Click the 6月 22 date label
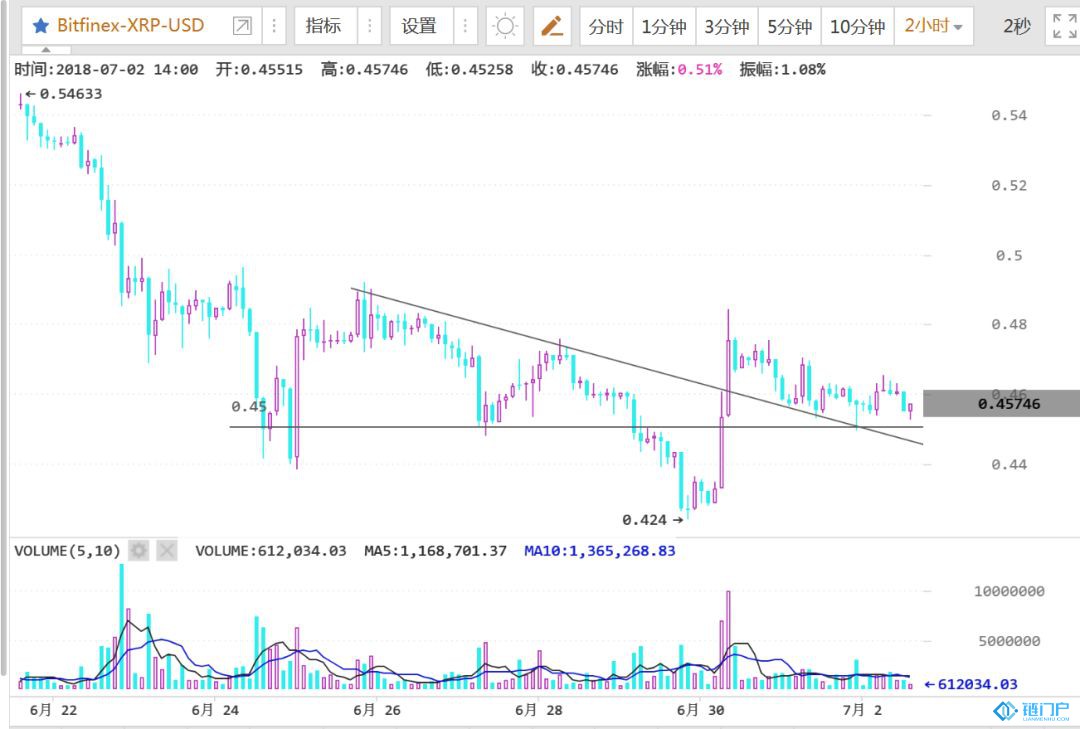 click(x=54, y=710)
